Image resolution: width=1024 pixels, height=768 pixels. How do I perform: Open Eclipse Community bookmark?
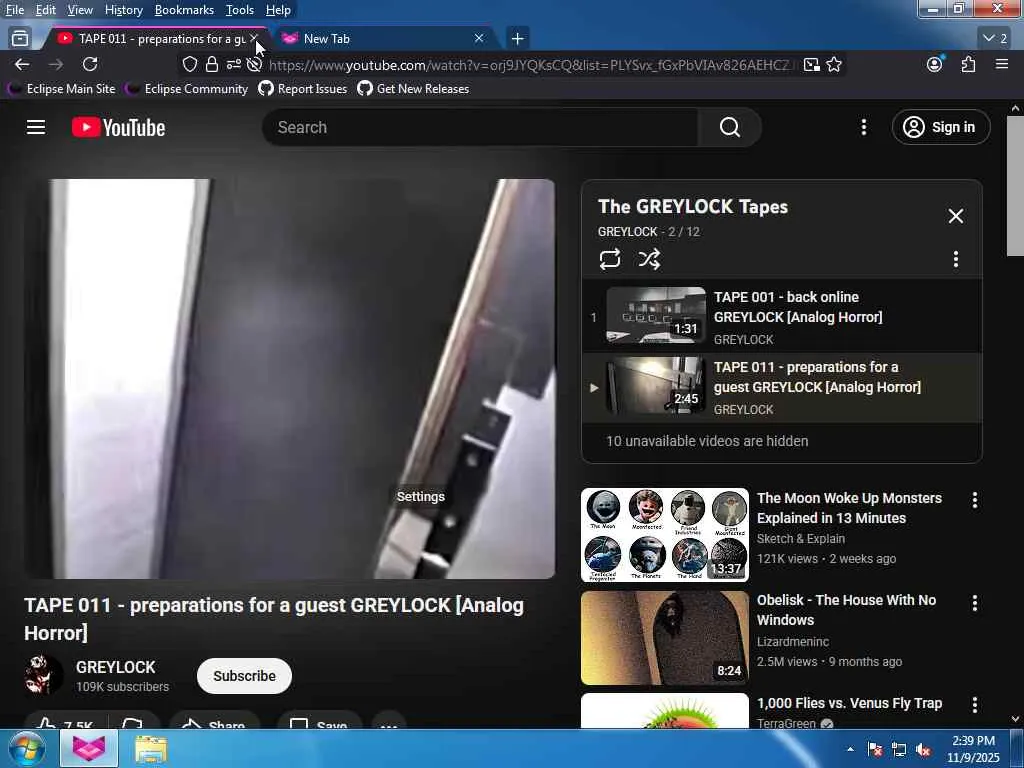pos(187,89)
